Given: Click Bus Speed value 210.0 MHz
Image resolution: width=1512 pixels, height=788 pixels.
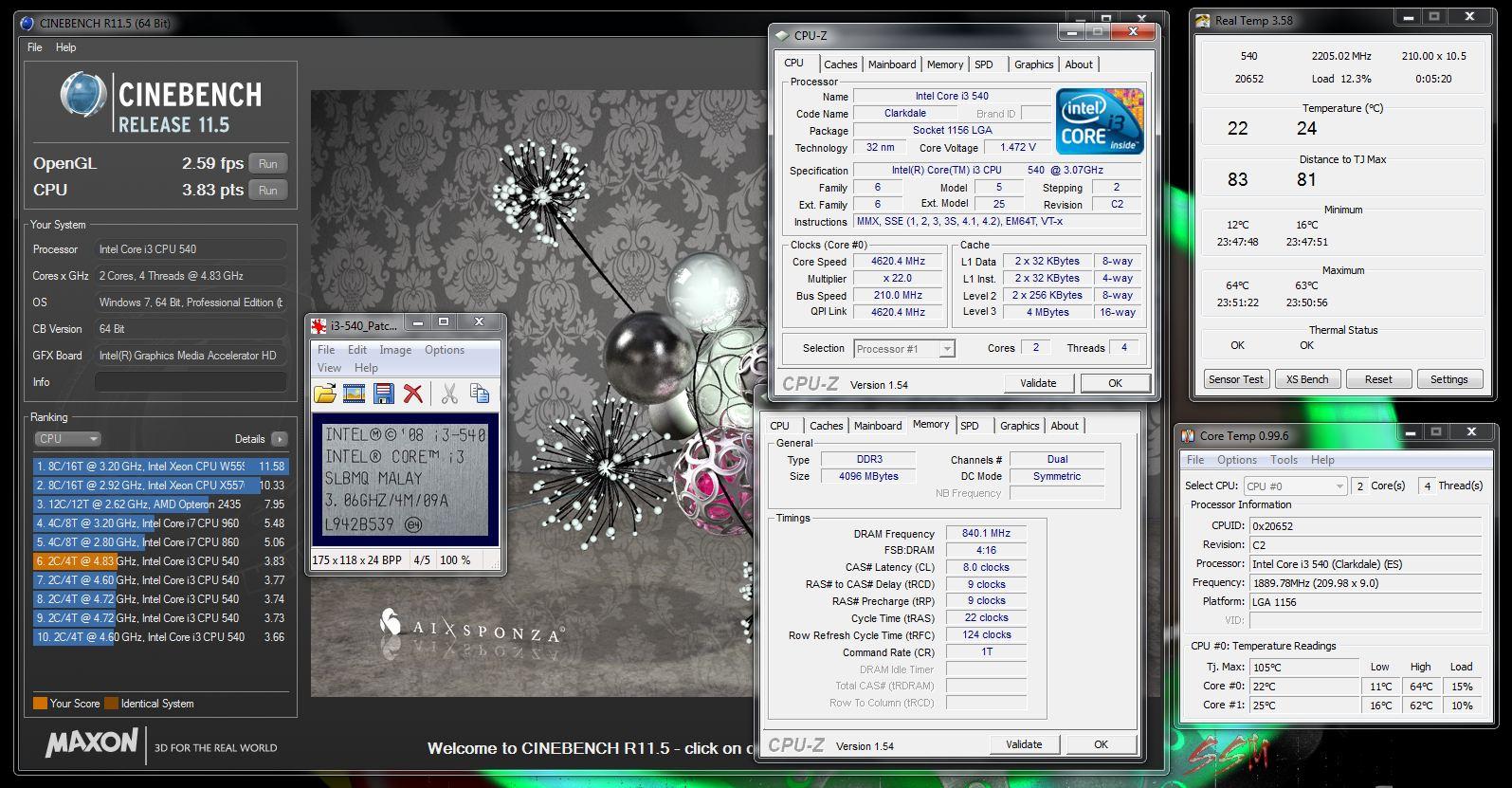Looking at the screenshot, I should [x=899, y=296].
